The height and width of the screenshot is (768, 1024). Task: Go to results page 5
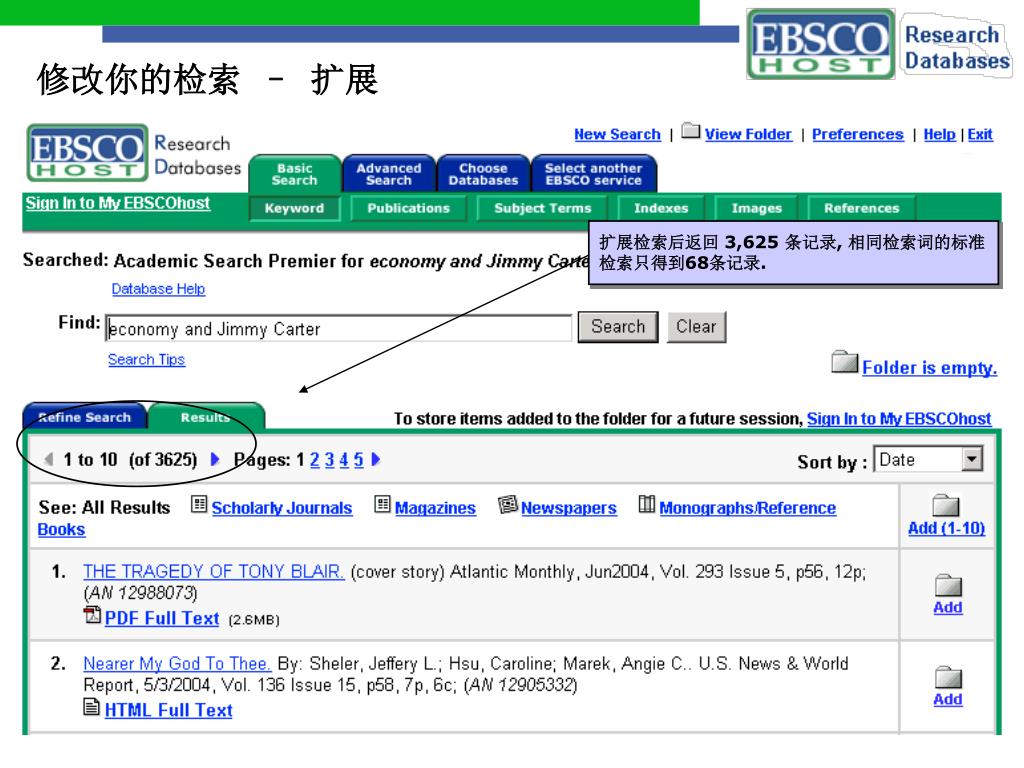point(359,460)
